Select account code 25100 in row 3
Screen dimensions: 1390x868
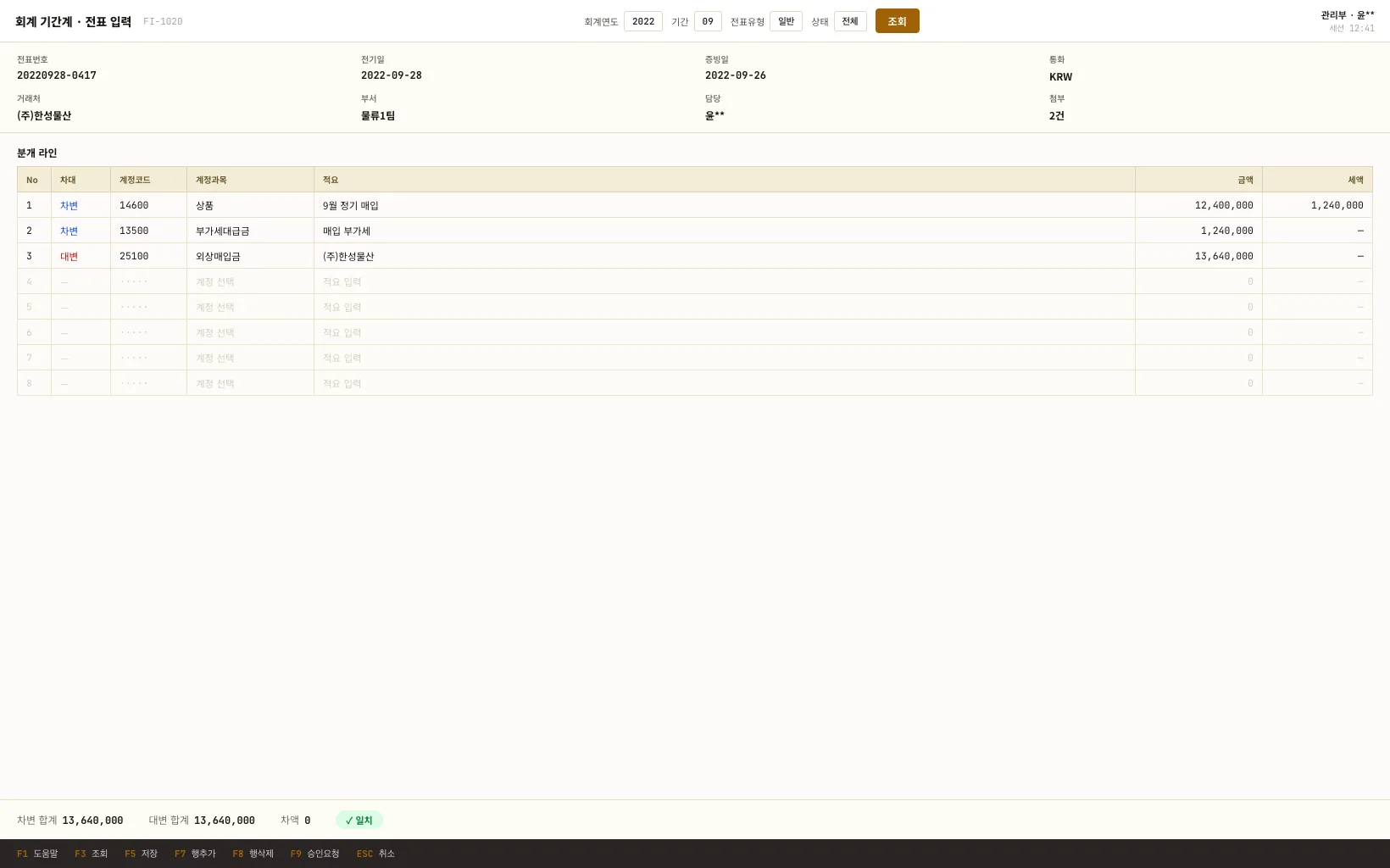pyautogui.click(x=148, y=256)
